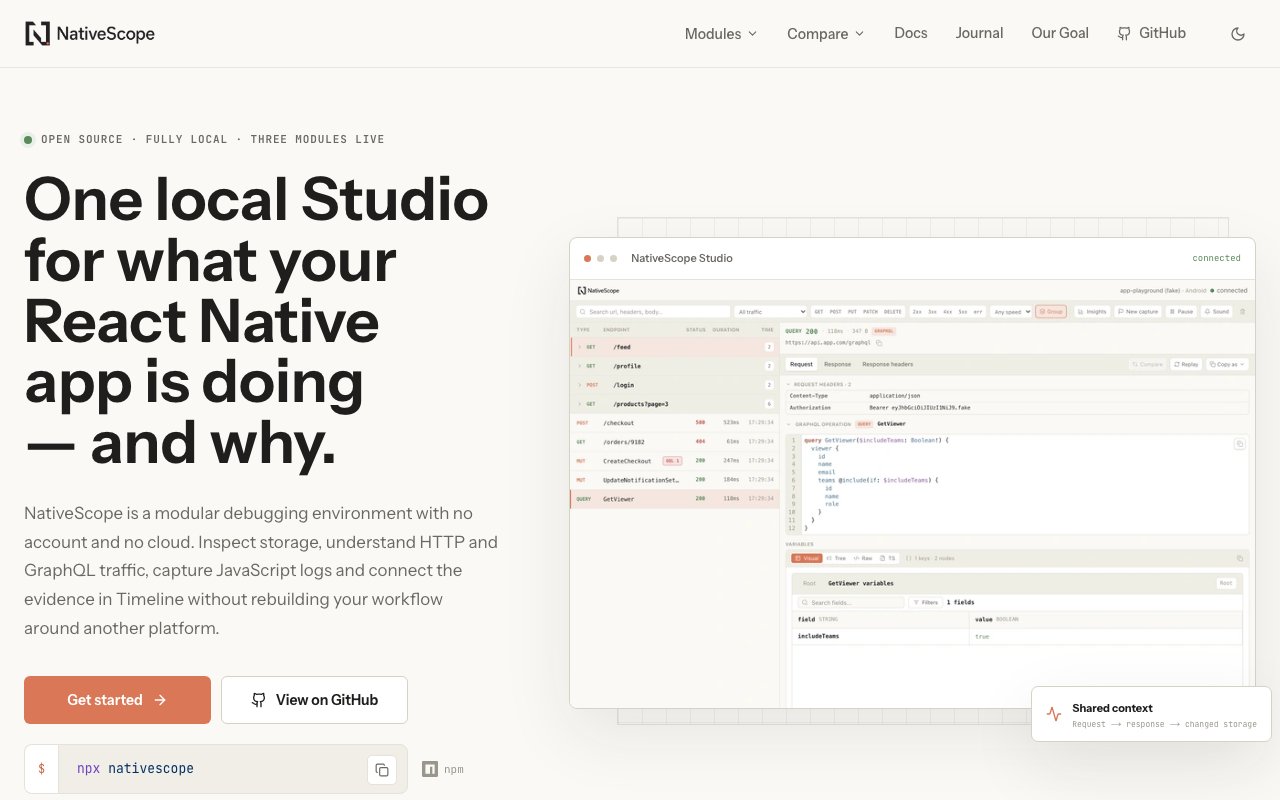Screen dimensions: 1280x800
Task: Click the trash icon in Studio toolbar
Action: pos(1243,312)
